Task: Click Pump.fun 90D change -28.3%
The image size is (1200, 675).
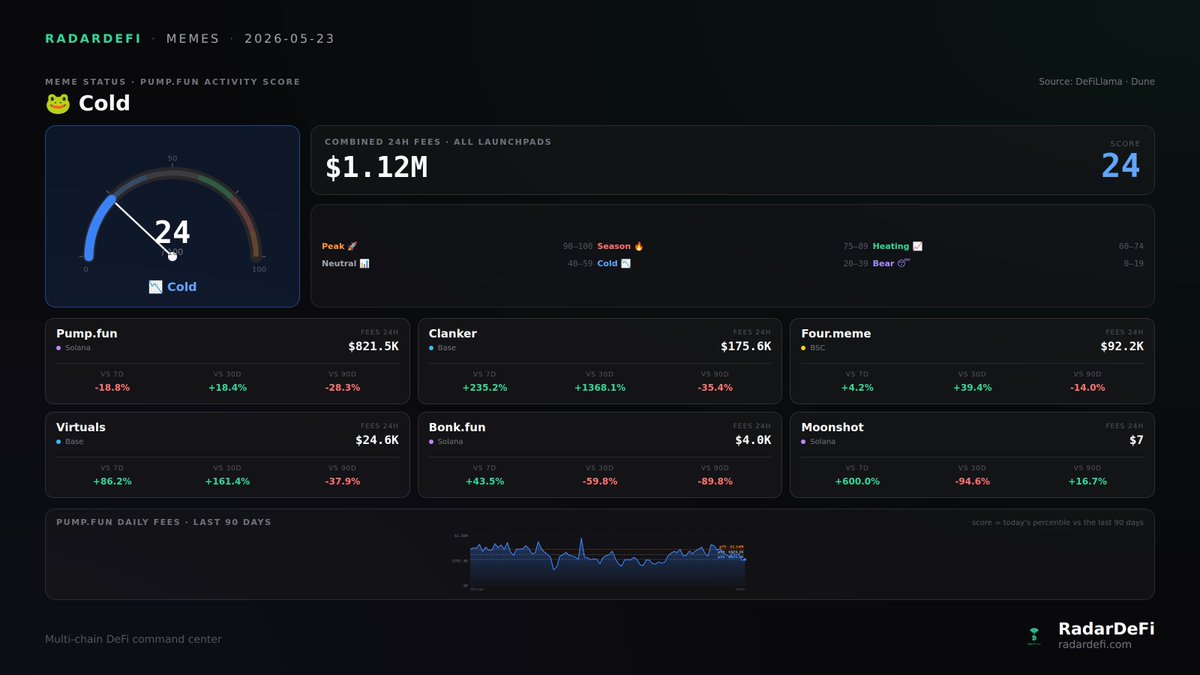Action: coord(342,388)
